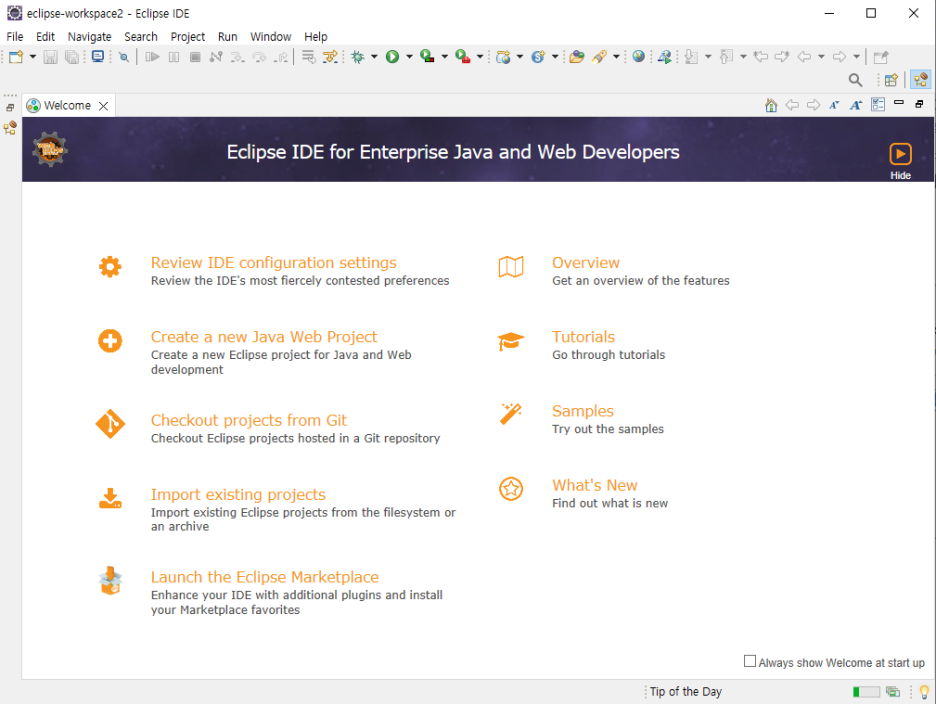
Task: Open Create a new Java Web Project
Action: [264, 337]
